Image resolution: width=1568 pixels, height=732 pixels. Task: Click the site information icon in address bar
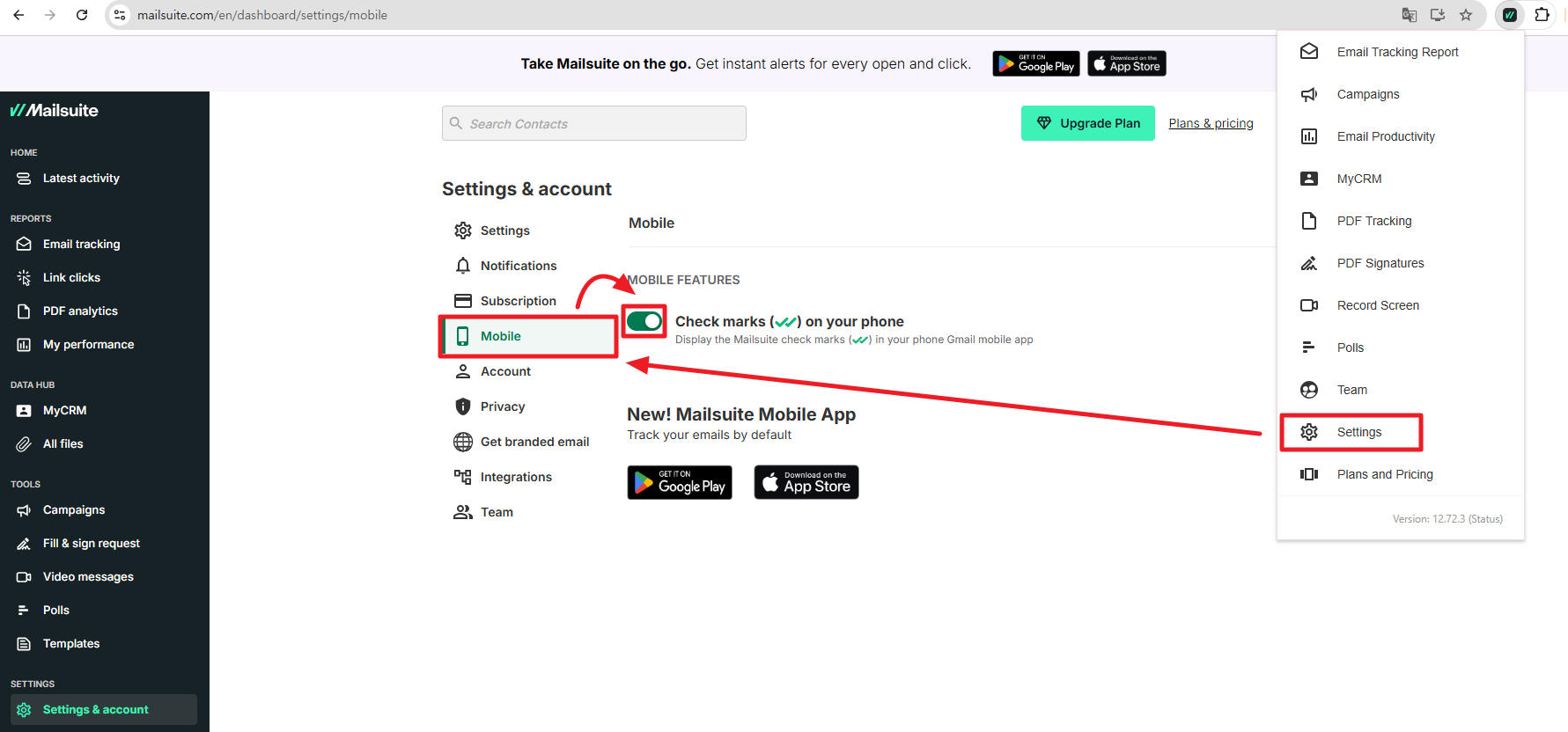tap(121, 15)
